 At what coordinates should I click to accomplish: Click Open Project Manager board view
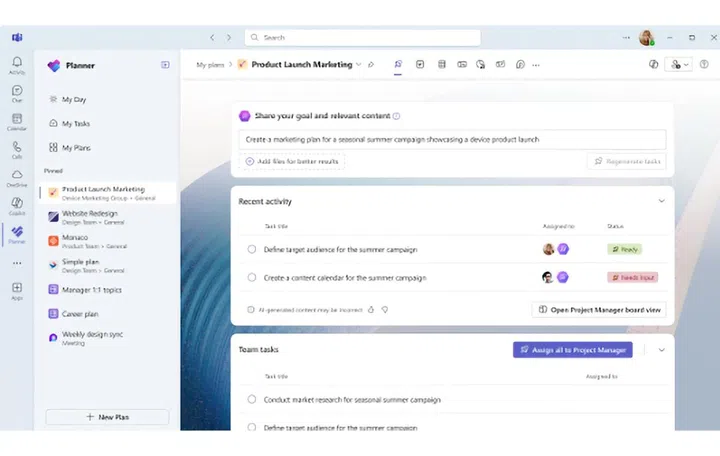tap(599, 310)
